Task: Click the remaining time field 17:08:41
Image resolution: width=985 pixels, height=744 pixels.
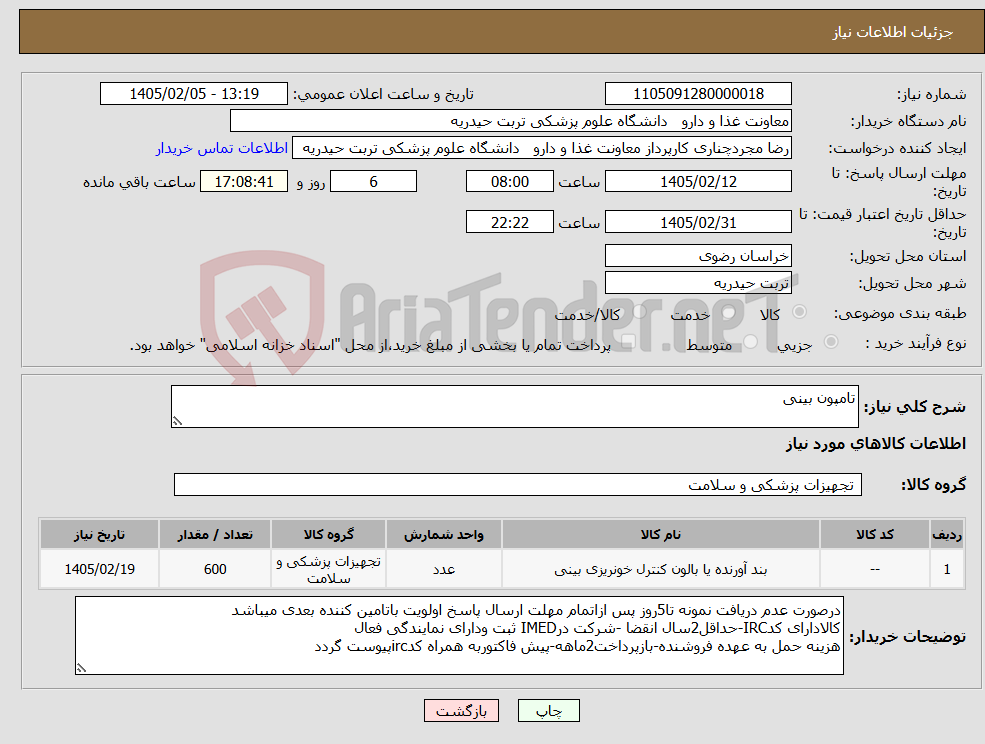Action: [244, 182]
